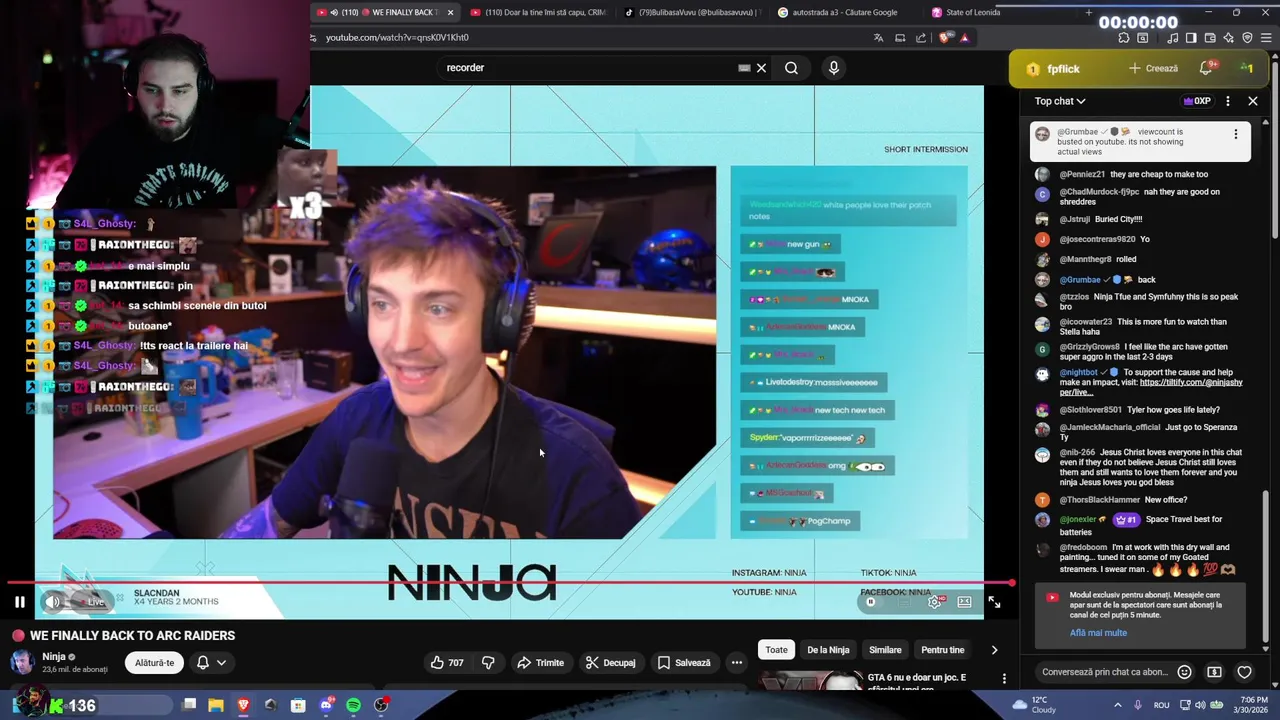Image resolution: width=1280 pixels, height=720 pixels.
Task: Toggle theater mode in the player
Action: click(964, 602)
